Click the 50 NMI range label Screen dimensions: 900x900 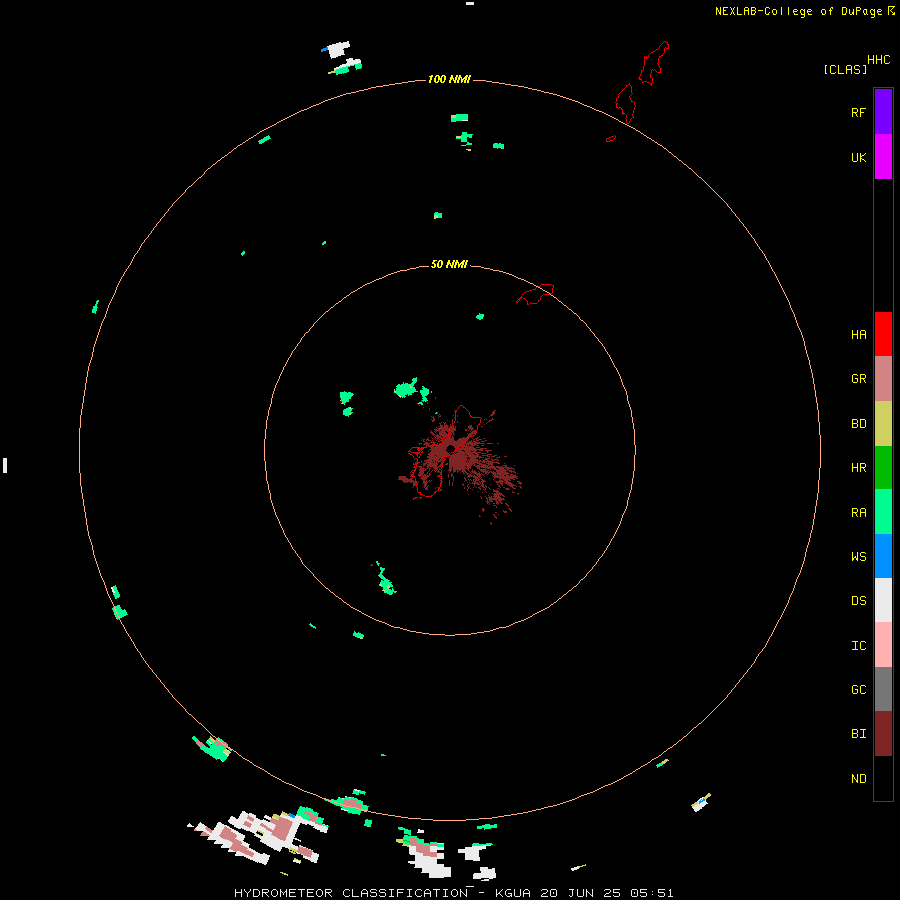[449, 264]
